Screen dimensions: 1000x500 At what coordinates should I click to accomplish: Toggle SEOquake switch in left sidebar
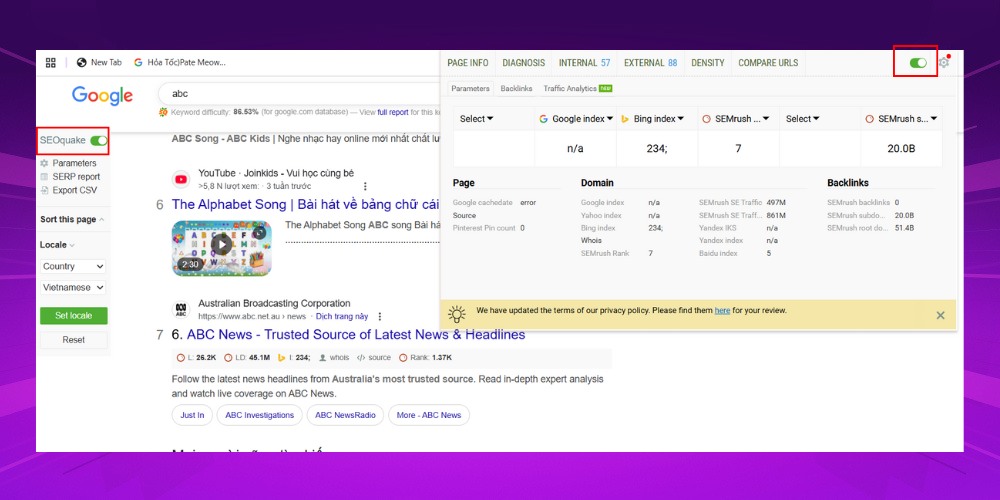[99, 140]
